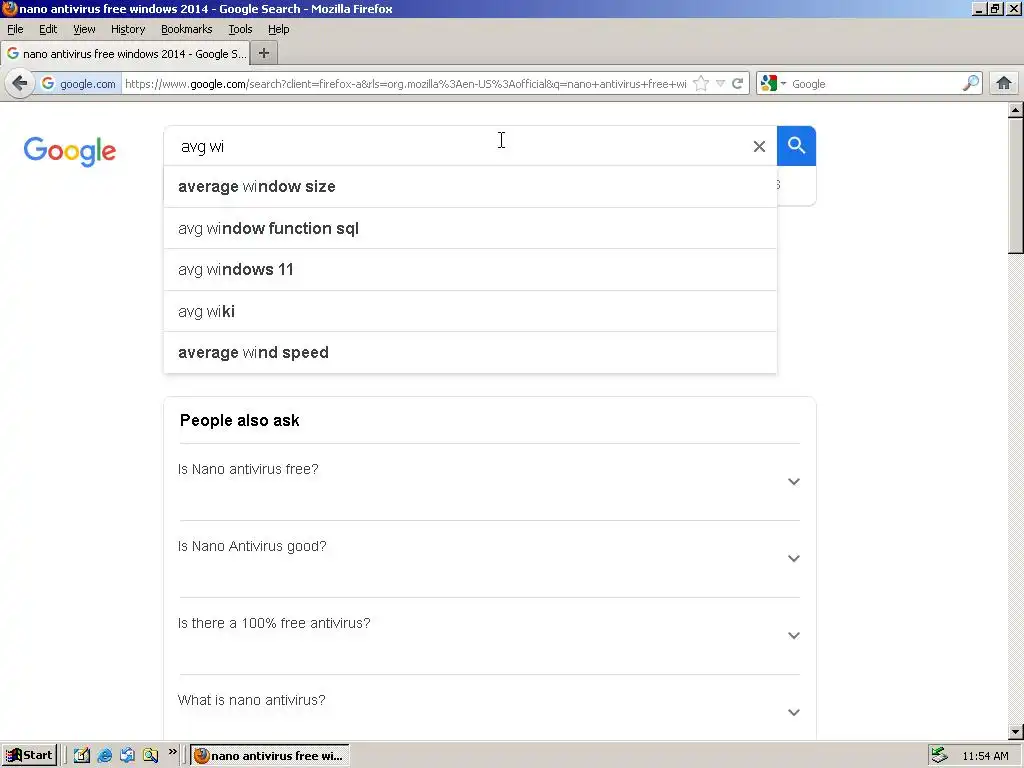1024x768 pixels.
Task: Click into the Google query field 'avg wi'
Action: pyautogui.click(x=457, y=146)
